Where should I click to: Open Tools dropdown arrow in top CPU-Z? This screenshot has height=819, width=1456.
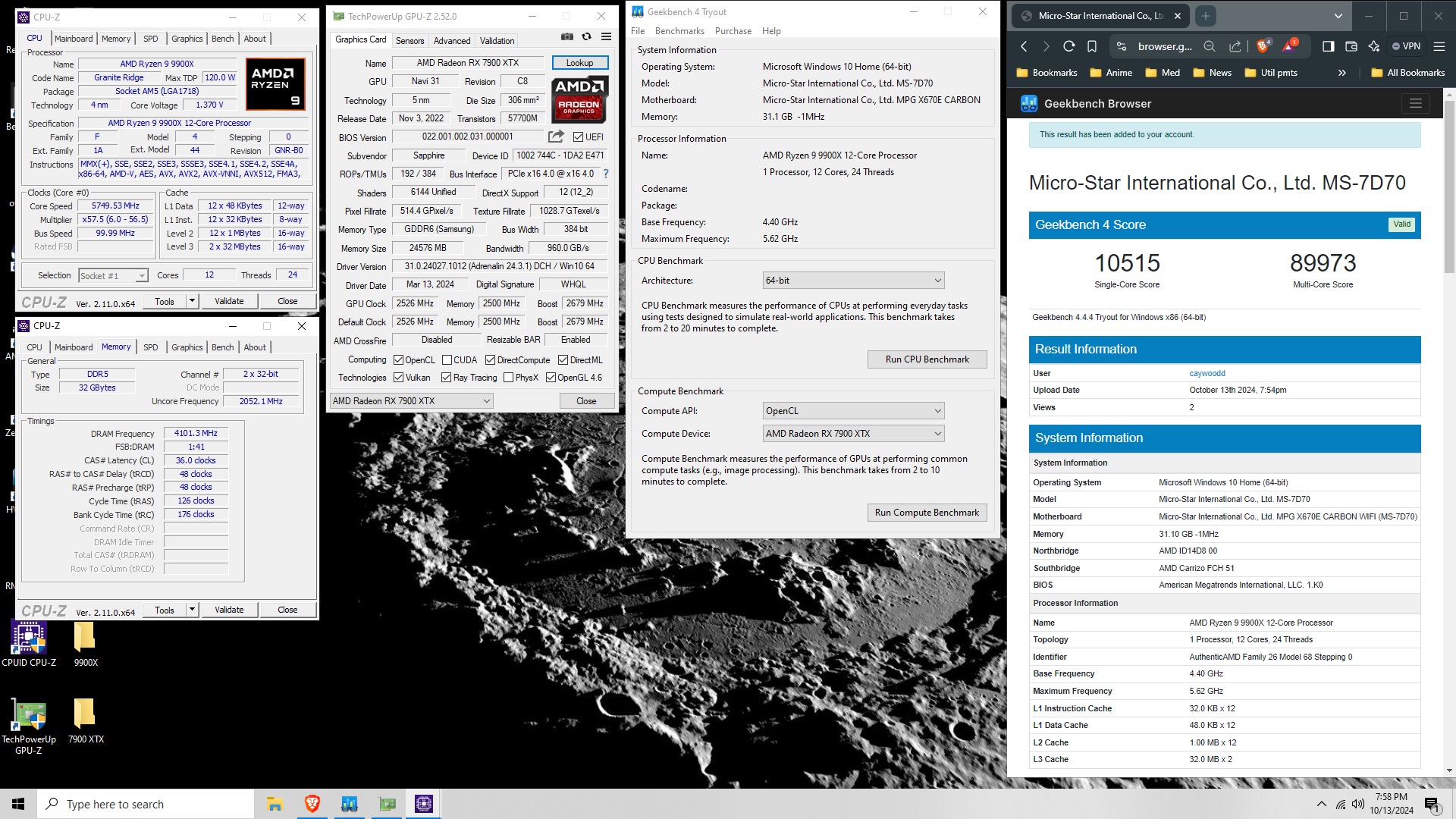click(192, 301)
